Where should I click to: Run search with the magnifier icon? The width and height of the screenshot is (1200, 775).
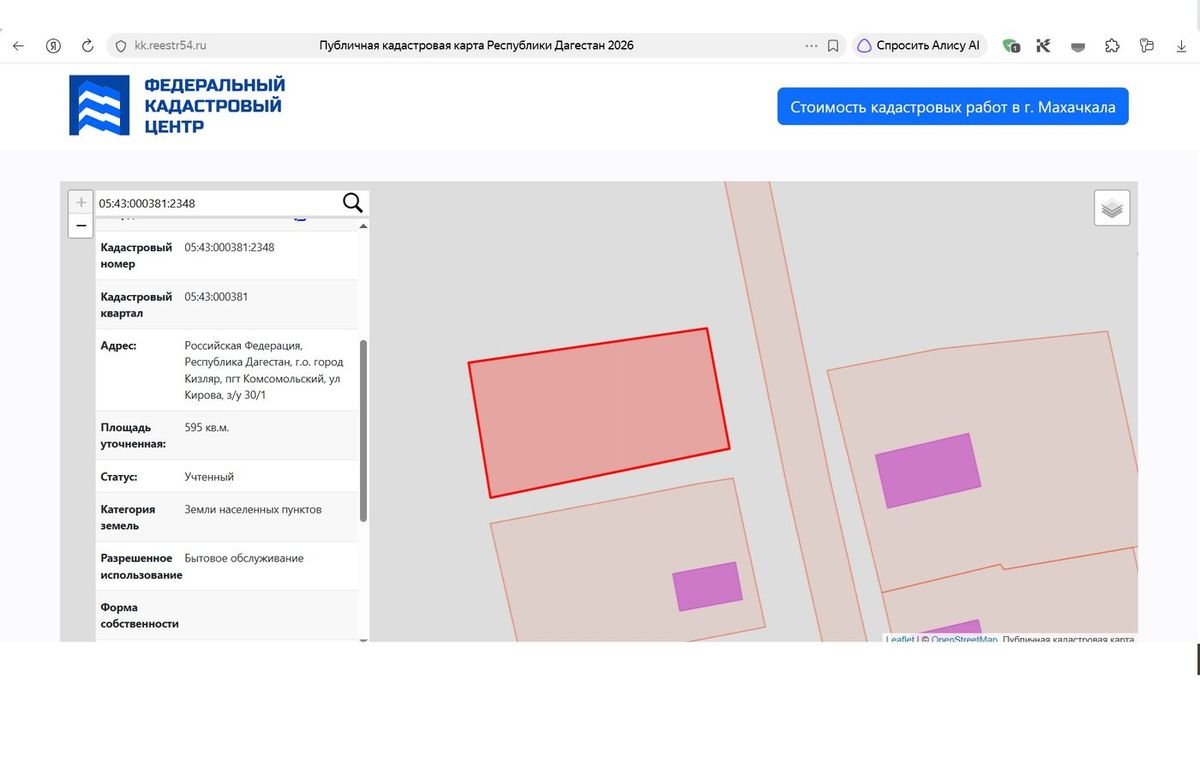tap(353, 203)
